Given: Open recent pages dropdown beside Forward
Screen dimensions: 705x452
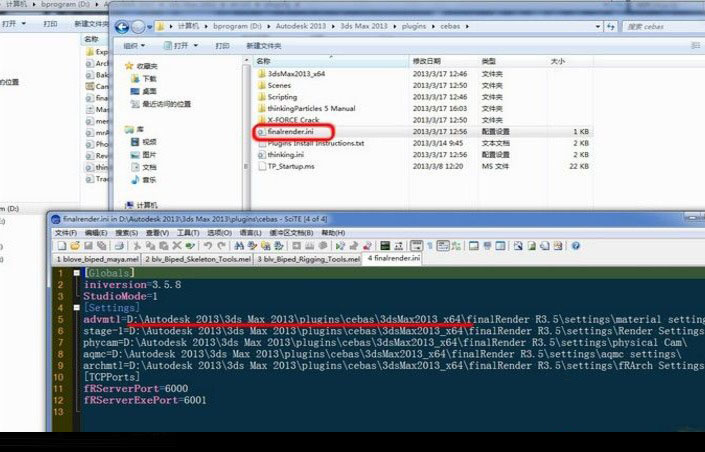Looking at the screenshot, I should [149, 27].
